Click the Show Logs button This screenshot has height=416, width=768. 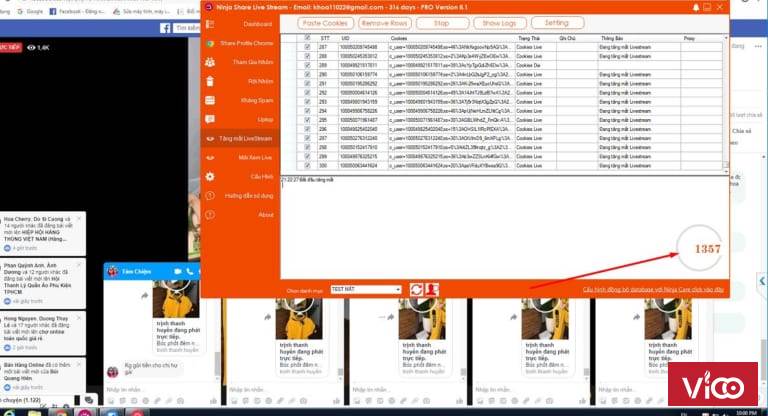click(500, 23)
